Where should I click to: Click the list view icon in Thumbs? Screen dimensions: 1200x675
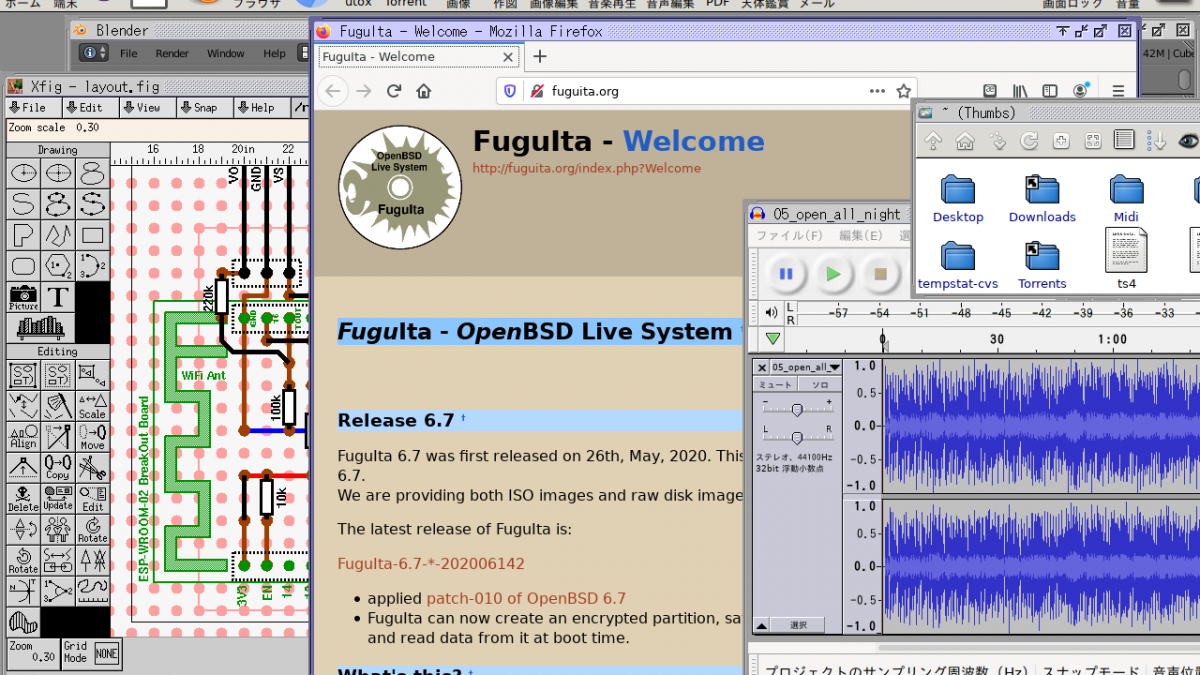pyautogui.click(x=1124, y=141)
